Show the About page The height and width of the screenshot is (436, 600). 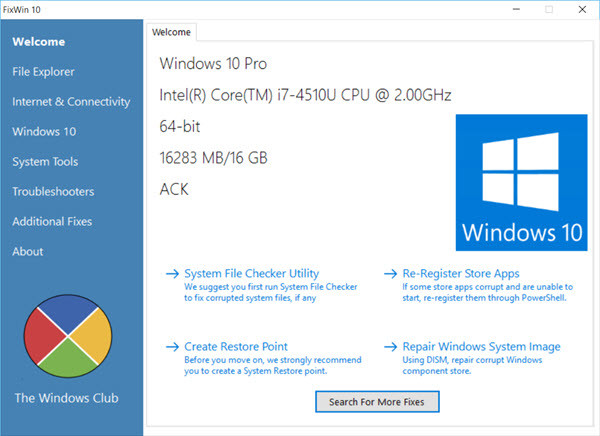coord(28,252)
